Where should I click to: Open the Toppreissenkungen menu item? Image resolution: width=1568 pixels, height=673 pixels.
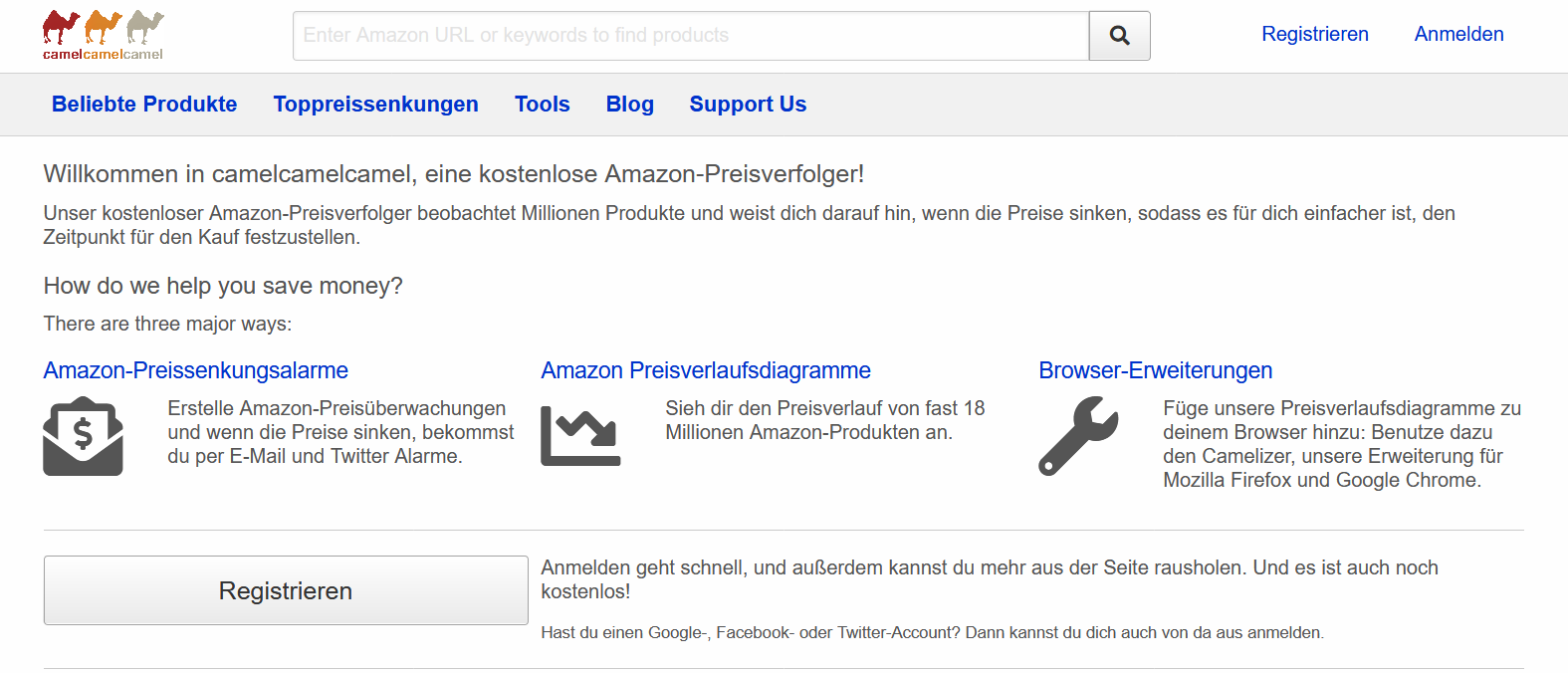(375, 105)
